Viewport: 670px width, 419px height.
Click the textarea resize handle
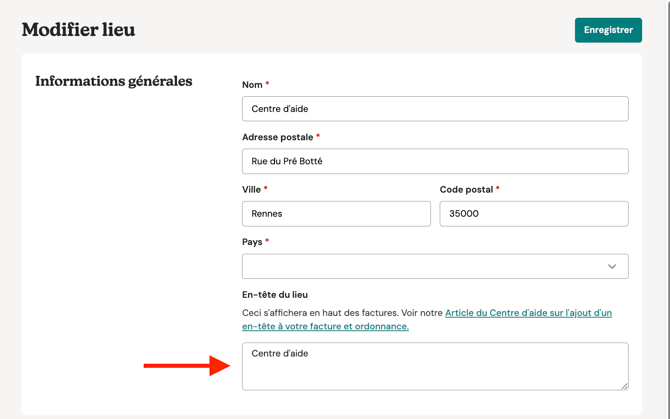[x=624, y=385]
